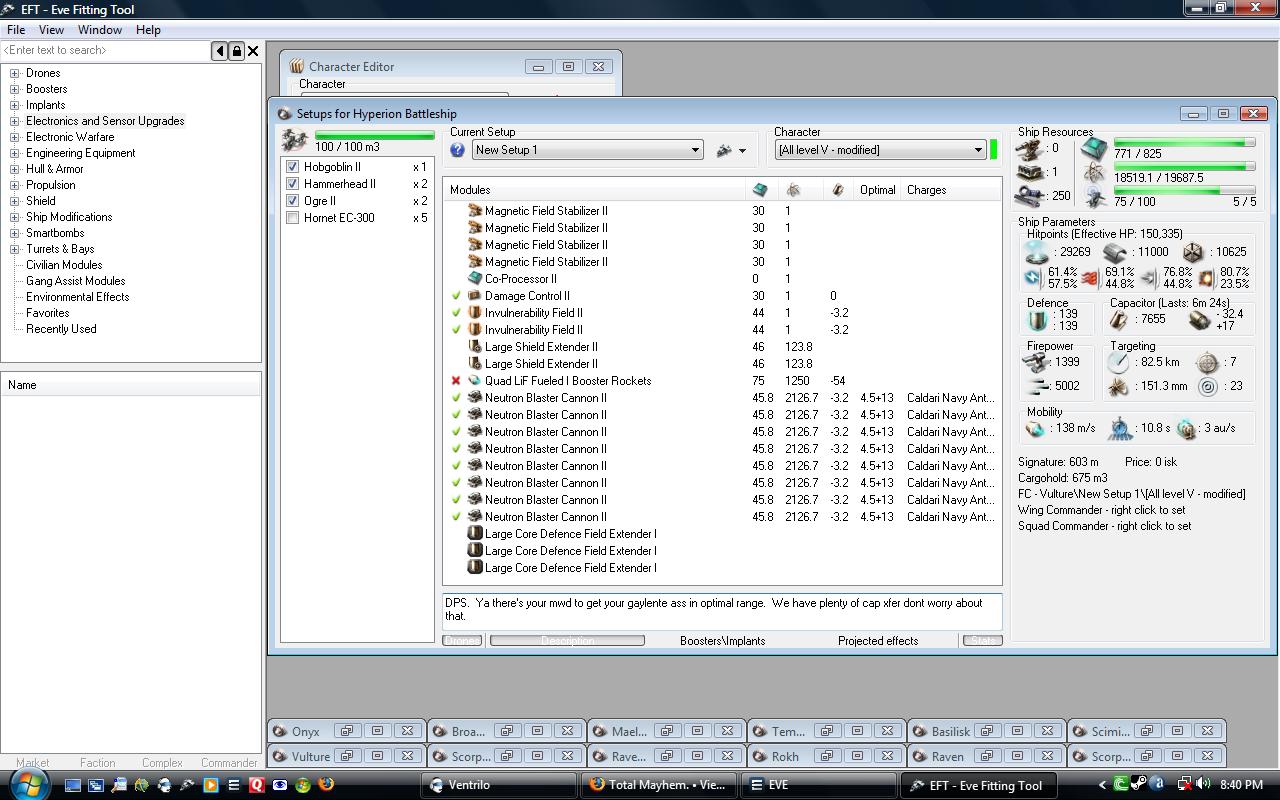Screen dimensions: 1280x800
Task: Click the blue help icon beside Current Setup
Action: click(457, 150)
